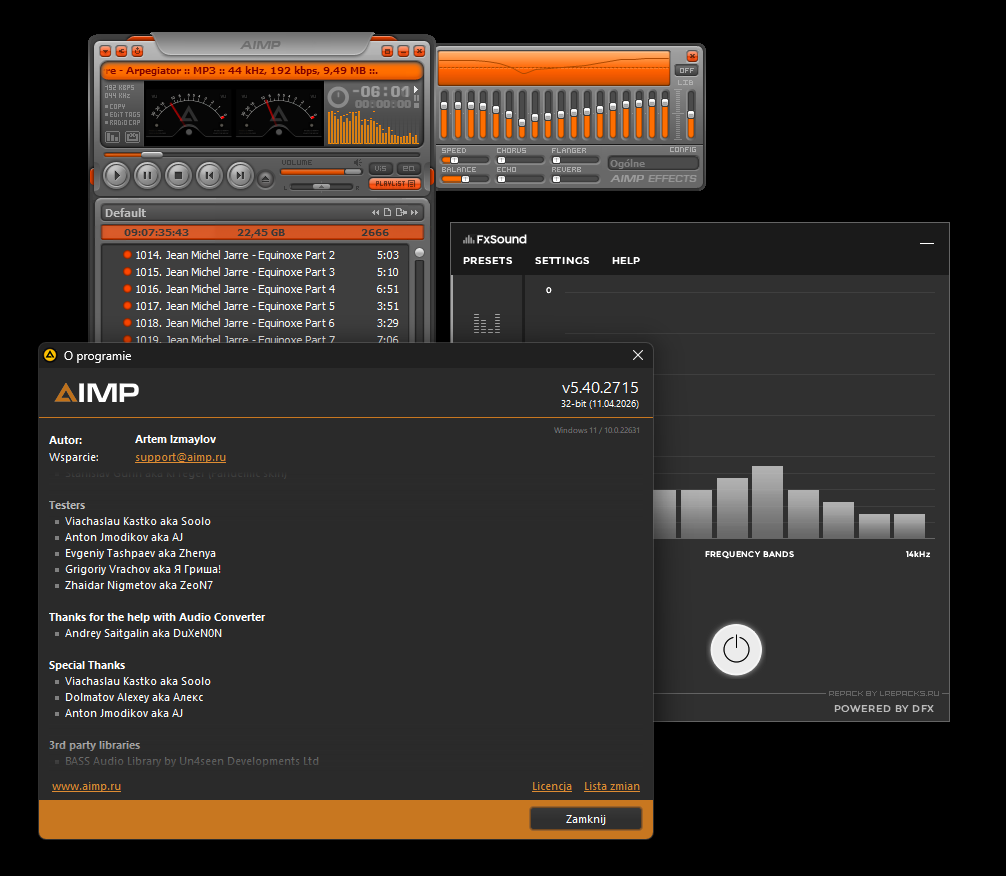The width and height of the screenshot is (1006, 876).
Task: Open AIMP main menu dropdown arrow button
Action: click(105, 51)
